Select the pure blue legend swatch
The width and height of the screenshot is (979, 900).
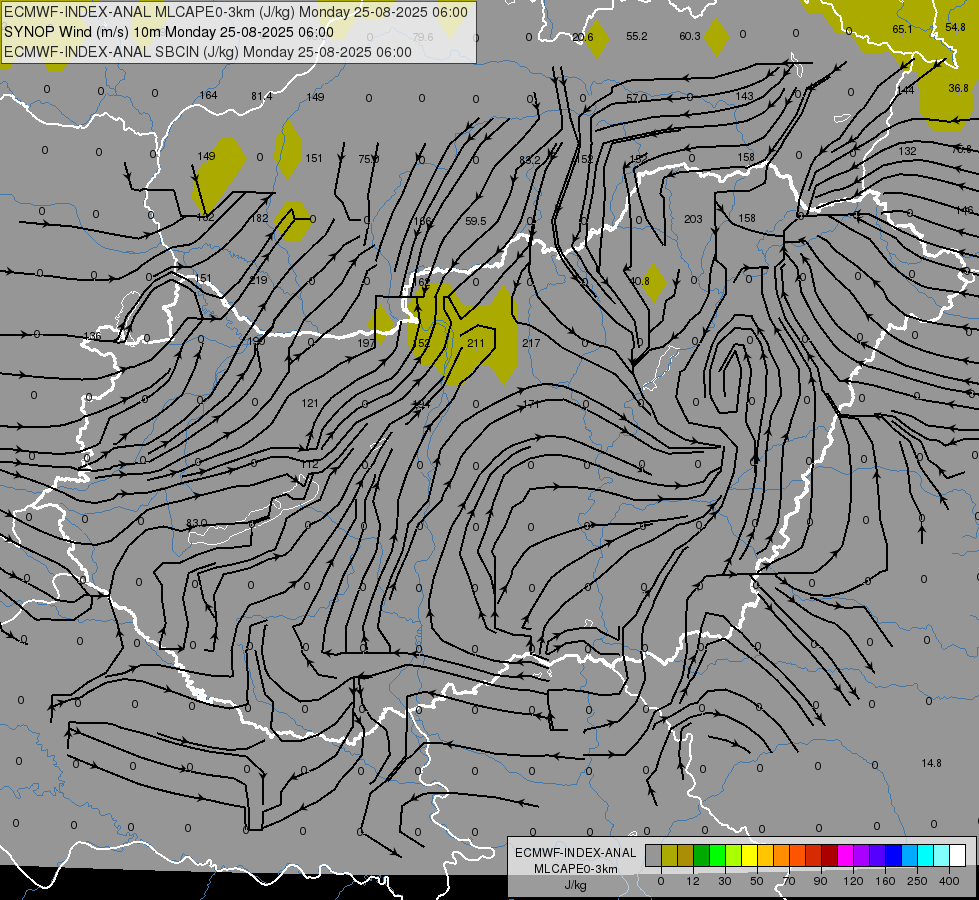click(x=893, y=856)
